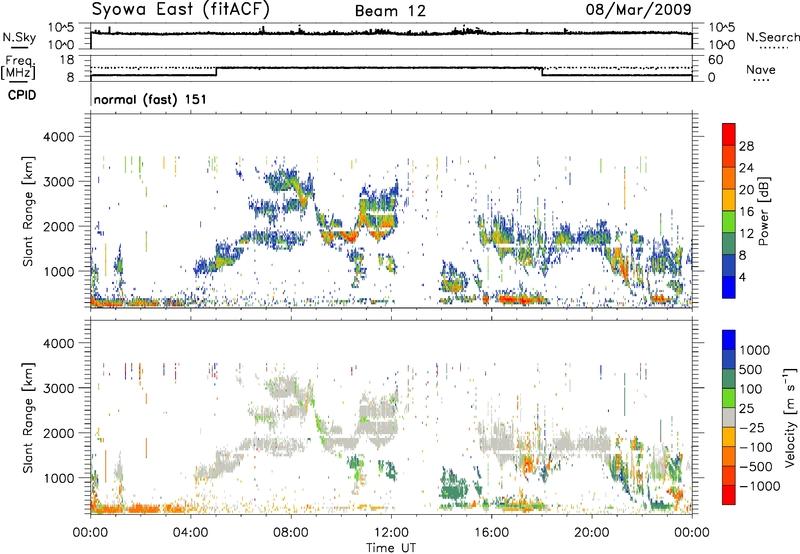The height and width of the screenshot is (554, 800).
Task: Click the "Time UT" axis title
Action: tap(391, 548)
